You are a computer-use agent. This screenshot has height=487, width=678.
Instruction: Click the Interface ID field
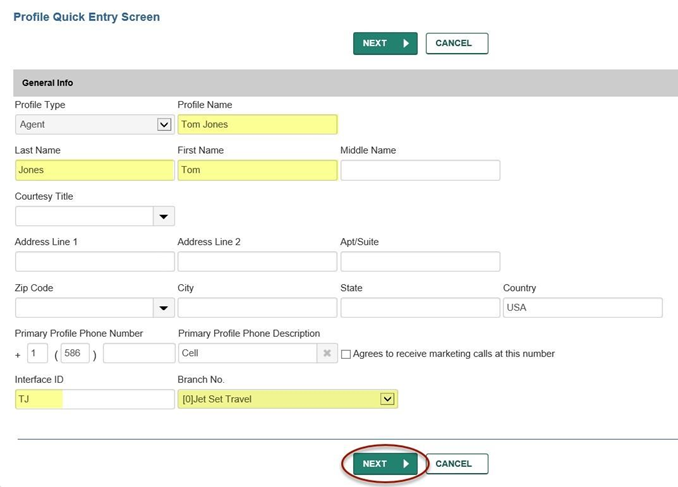click(95, 399)
